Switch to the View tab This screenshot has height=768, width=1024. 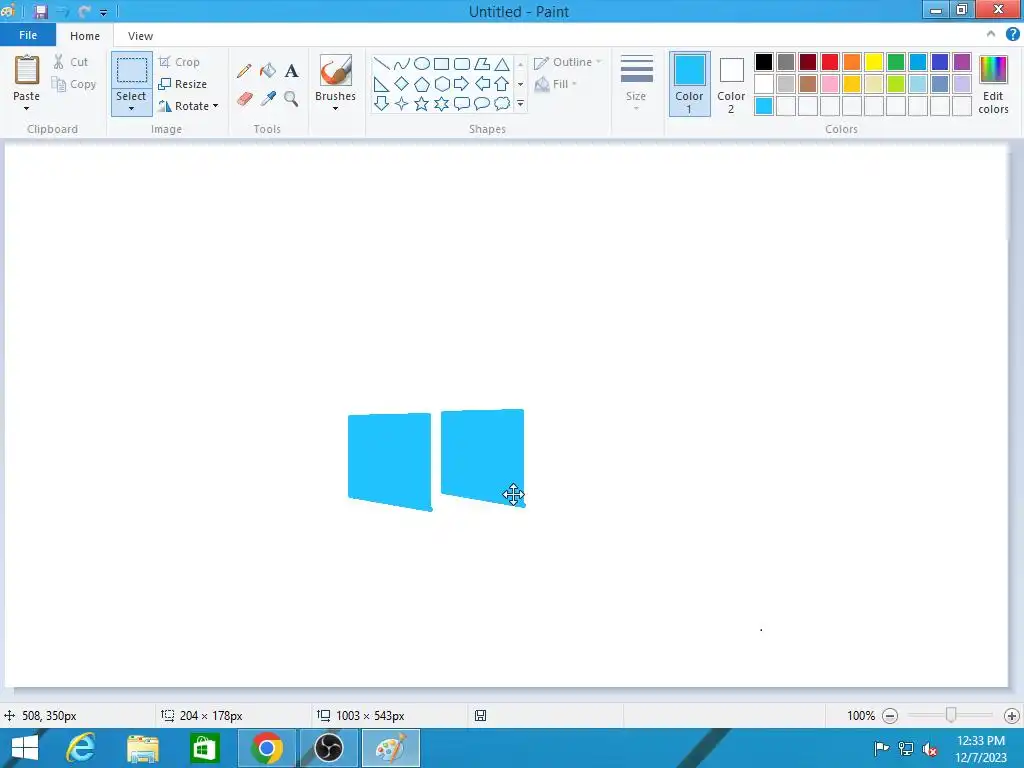click(140, 36)
